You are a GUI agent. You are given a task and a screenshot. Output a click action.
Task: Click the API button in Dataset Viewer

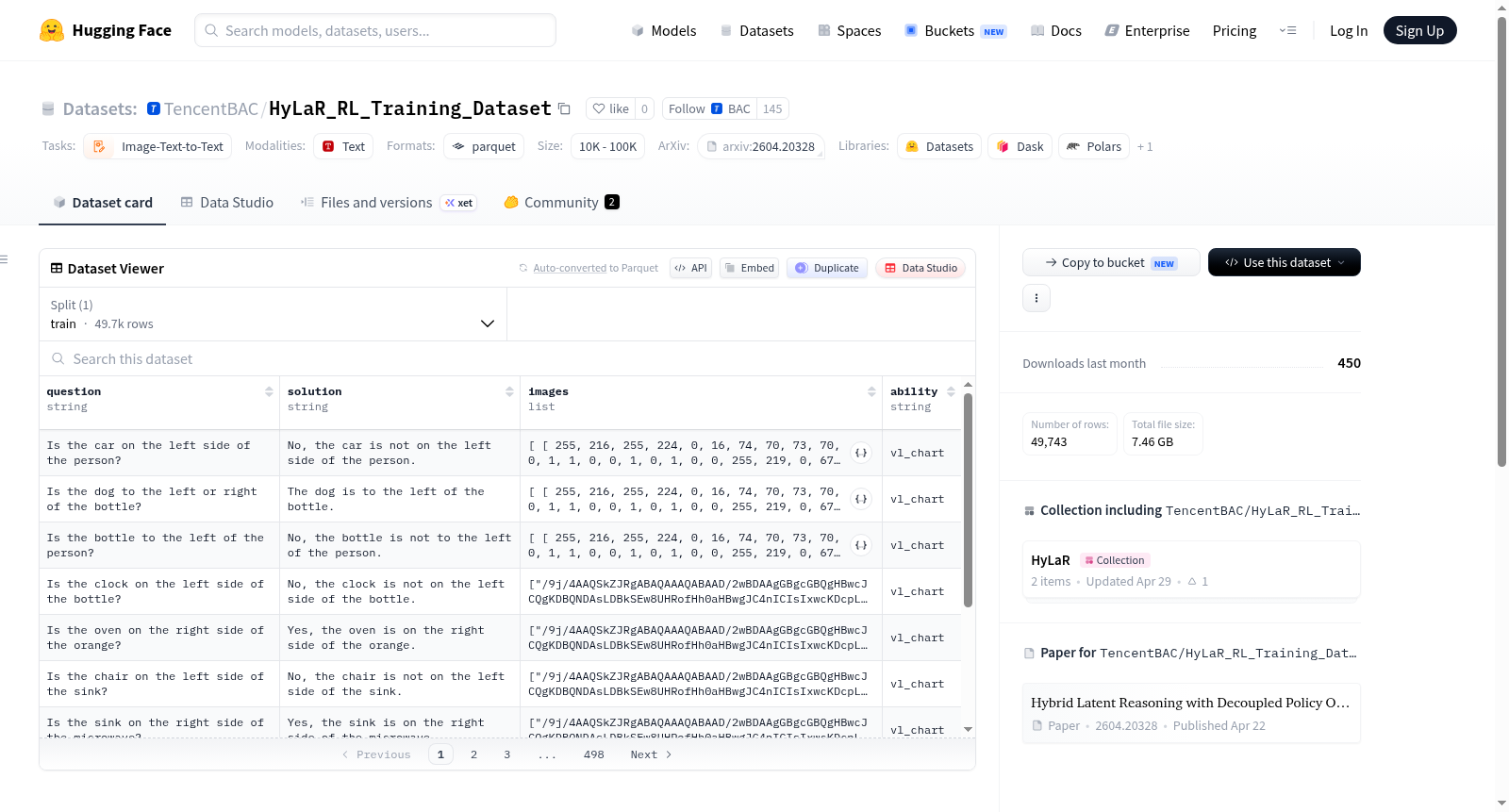pyautogui.click(x=690, y=268)
